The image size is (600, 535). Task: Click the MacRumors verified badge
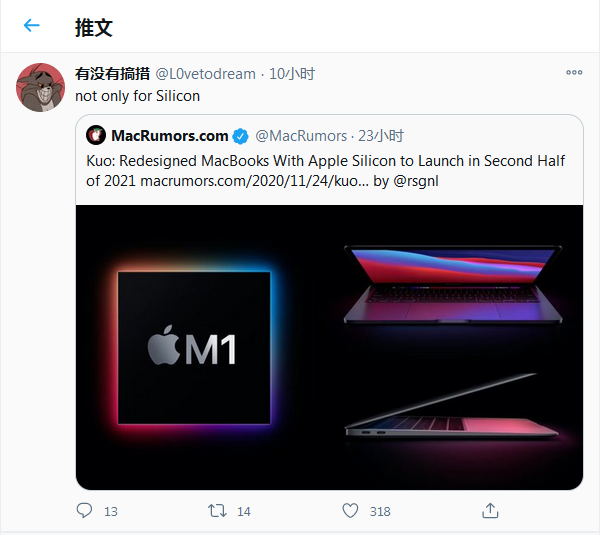[241, 136]
